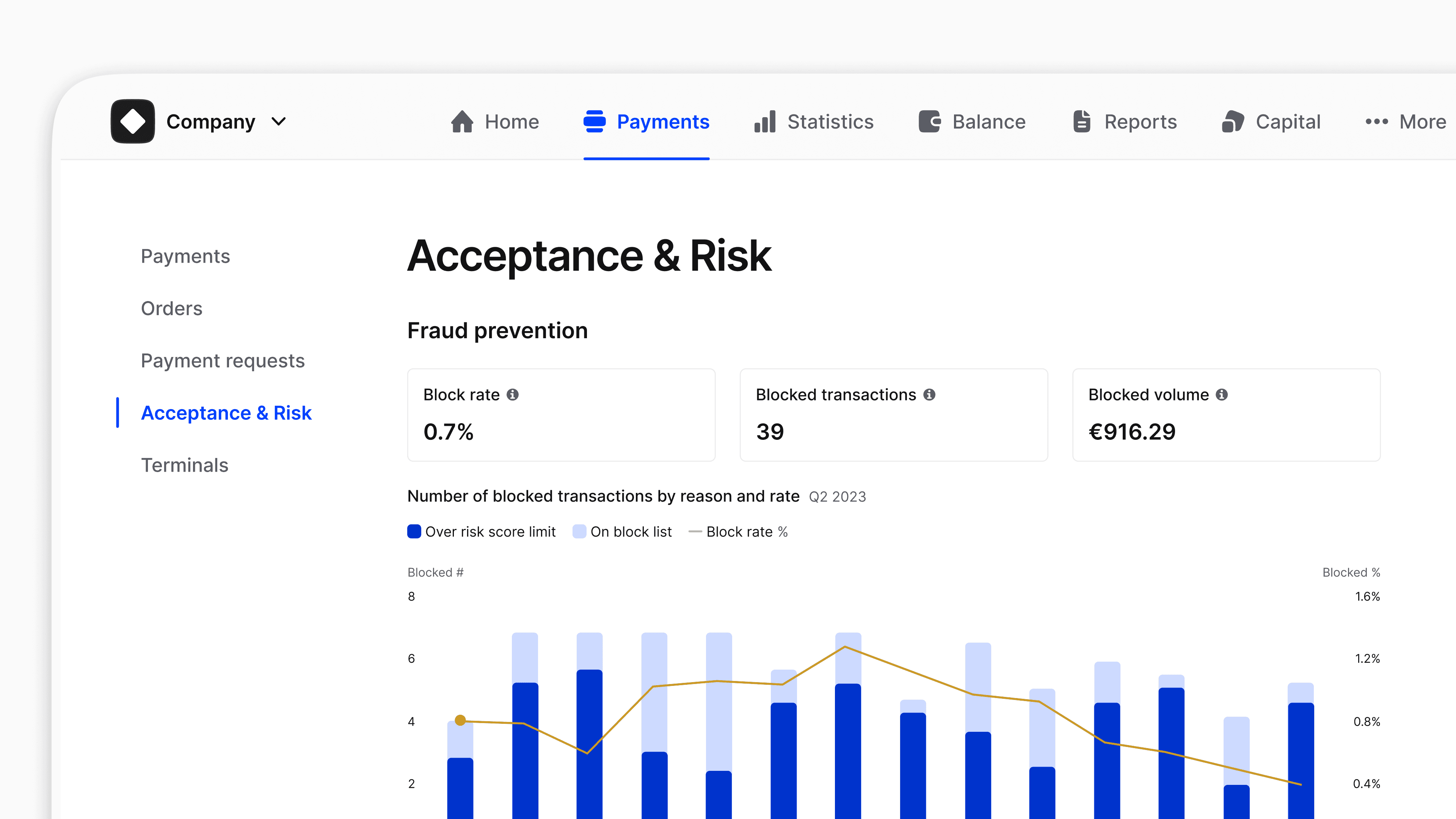Click the Home house icon

(462, 121)
